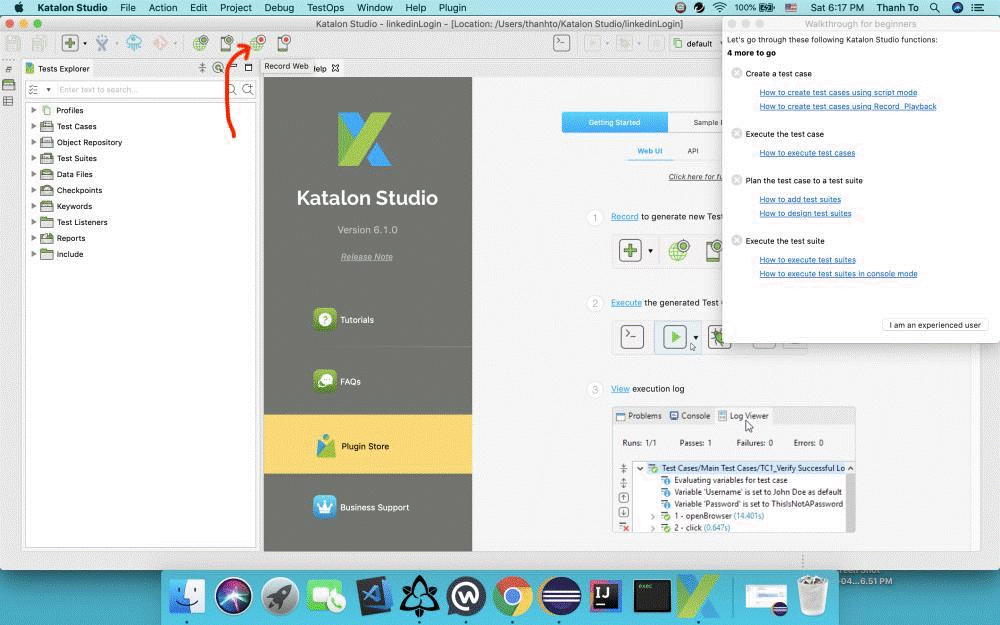
Task: Click the advanced search icon in Tests Explorer
Action: click(x=248, y=89)
